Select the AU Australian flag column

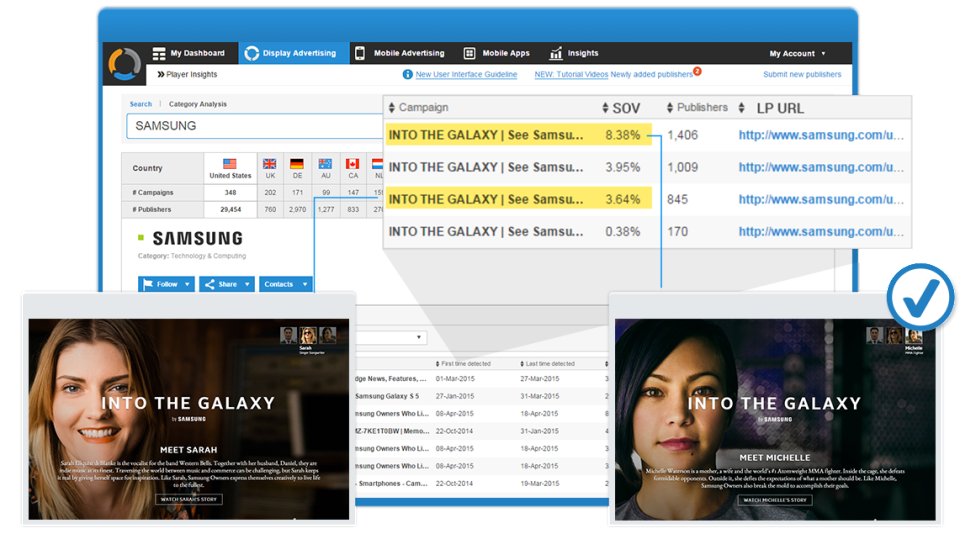tap(326, 168)
